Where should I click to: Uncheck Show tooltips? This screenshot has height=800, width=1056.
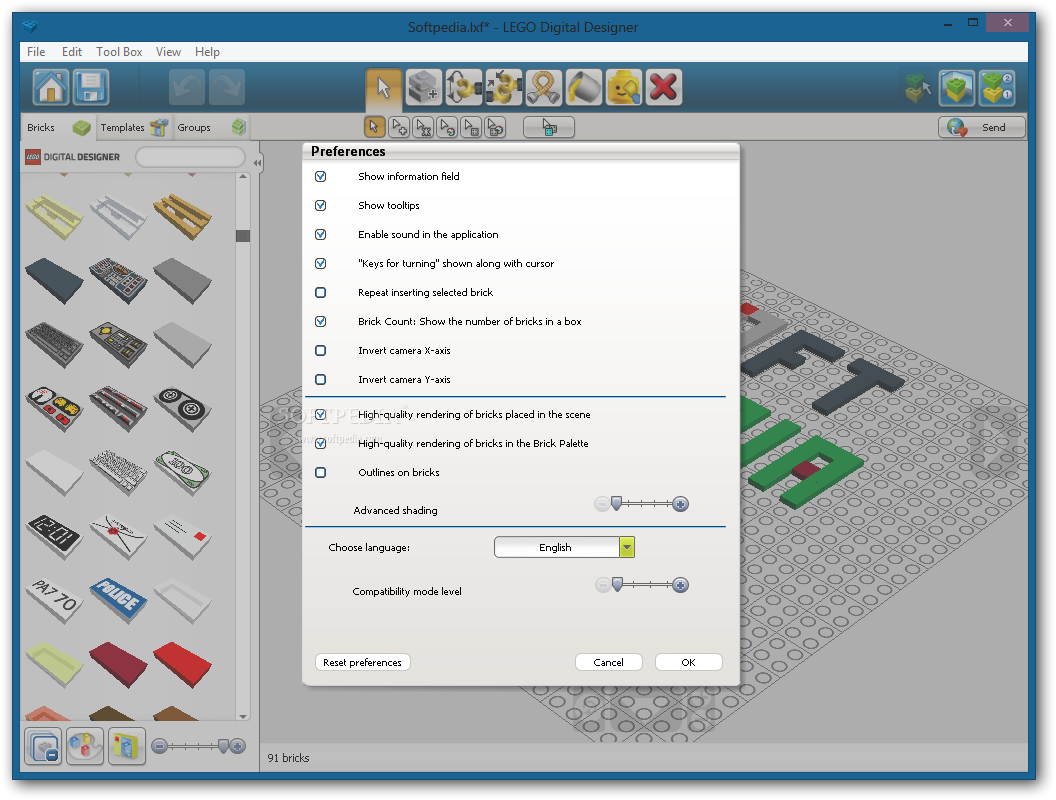tap(321, 205)
